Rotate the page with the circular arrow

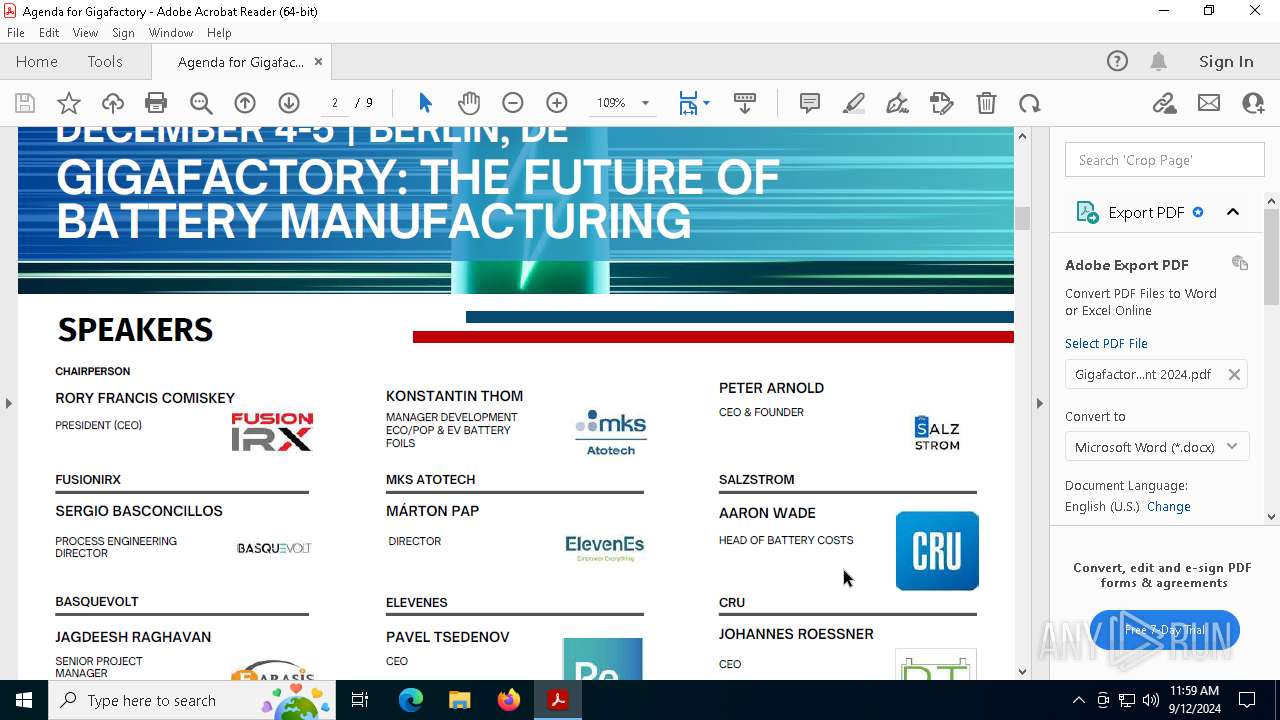(x=1030, y=103)
